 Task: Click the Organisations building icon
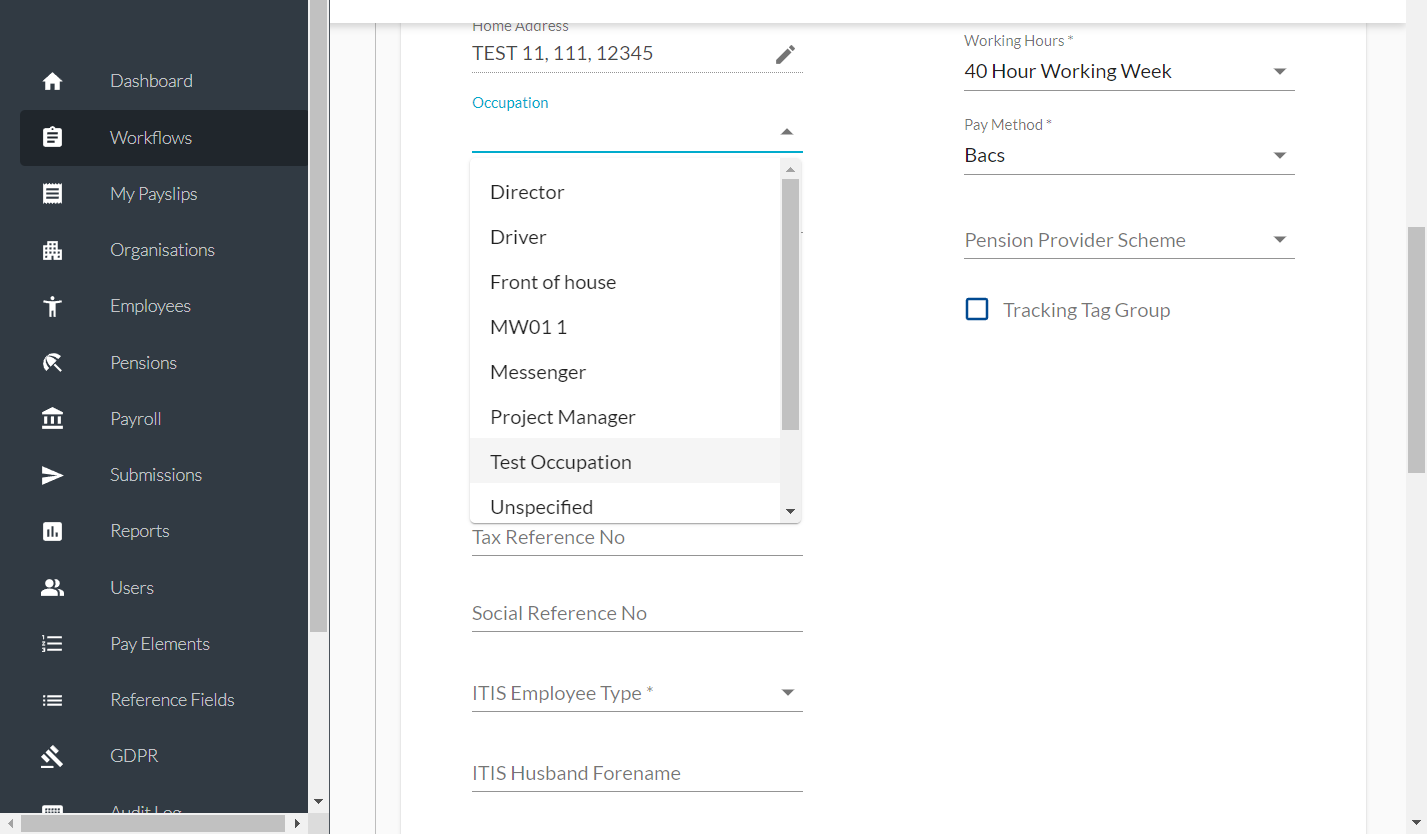pos(53,250)
